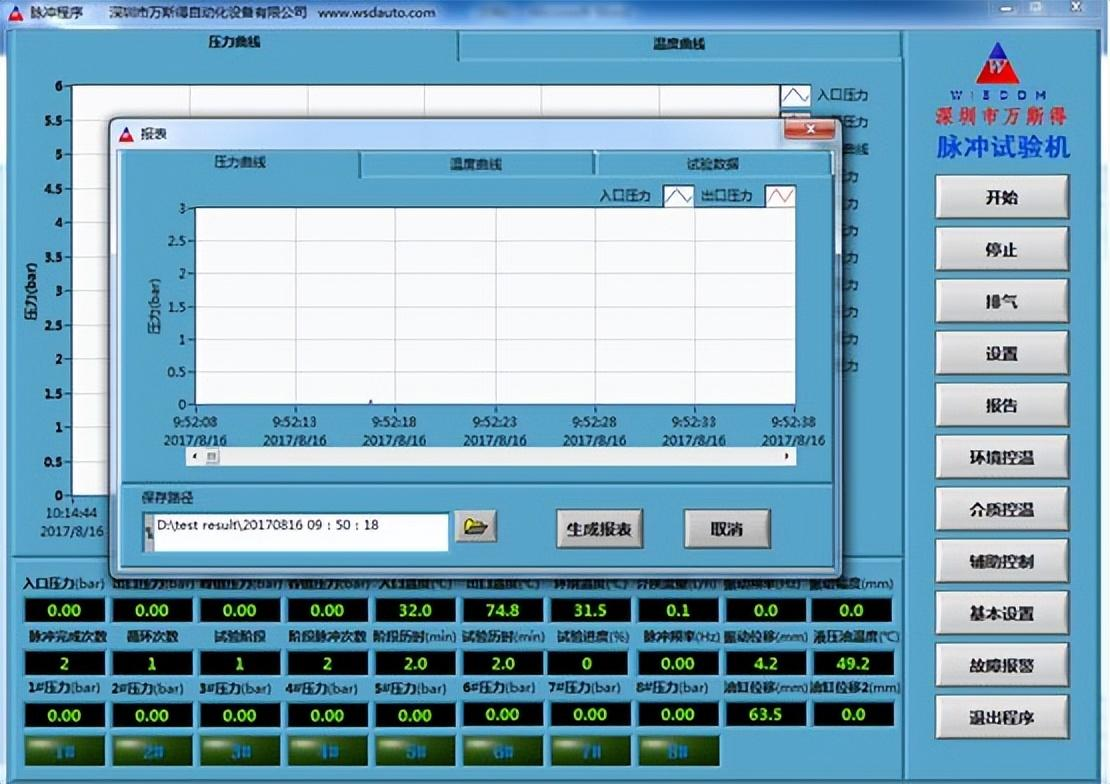Viewport: 1110px width, 784px height.
Task: Click the WISDOM company logo in side panel
Action: click(x=997, y=71)
